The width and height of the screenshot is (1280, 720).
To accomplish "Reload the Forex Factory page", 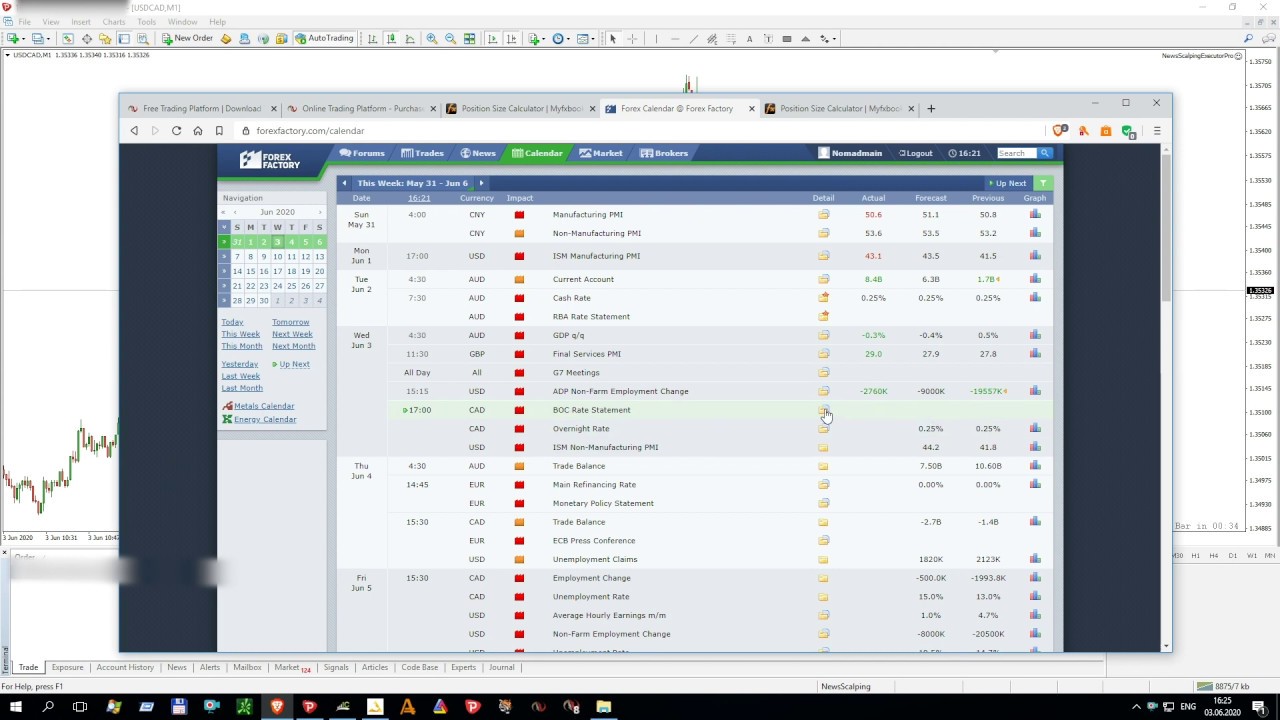I will pyautogui.click(x=176, y=131).
